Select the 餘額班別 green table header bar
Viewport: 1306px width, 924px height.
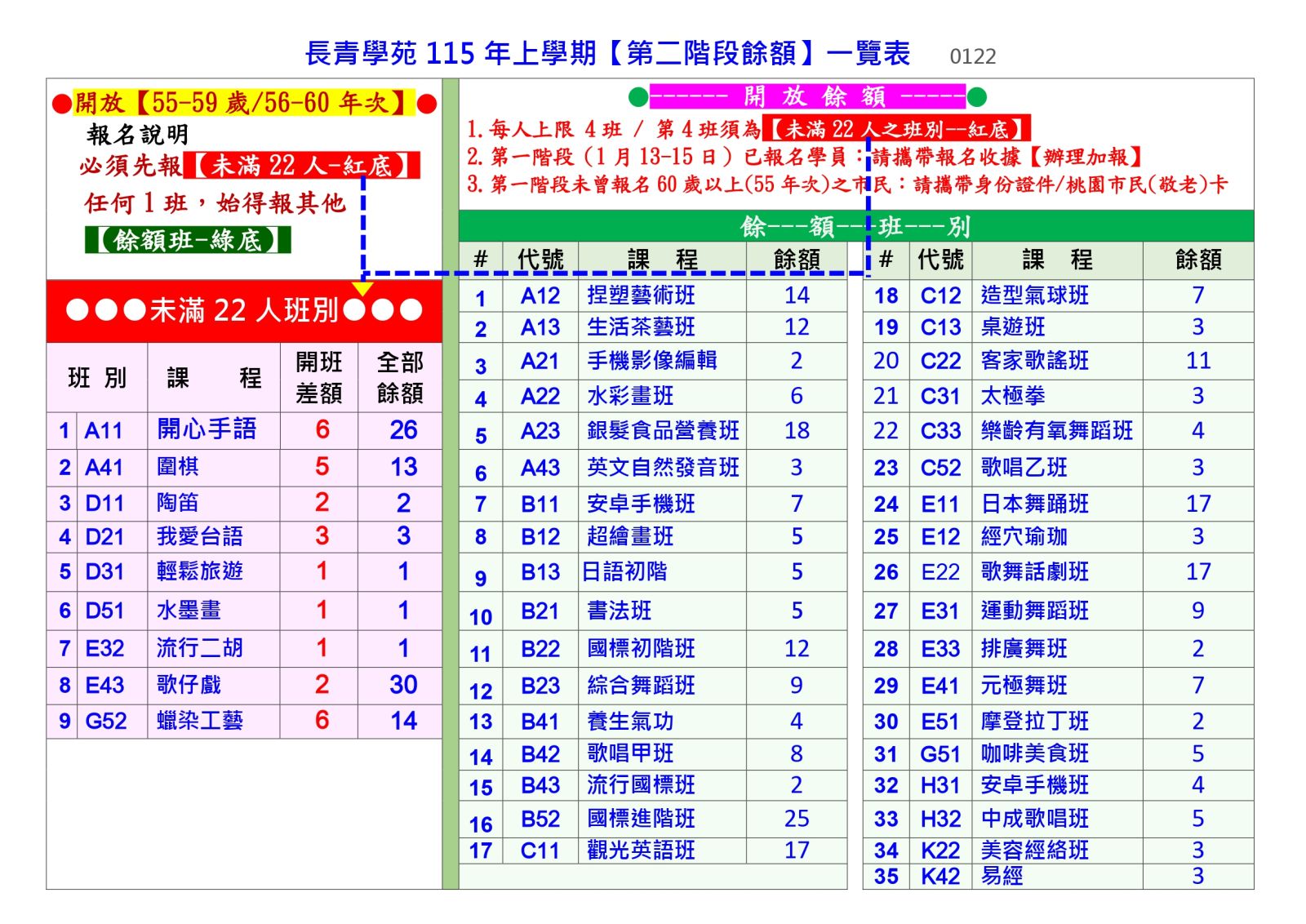pyautogui.click(x=855, y=225)
